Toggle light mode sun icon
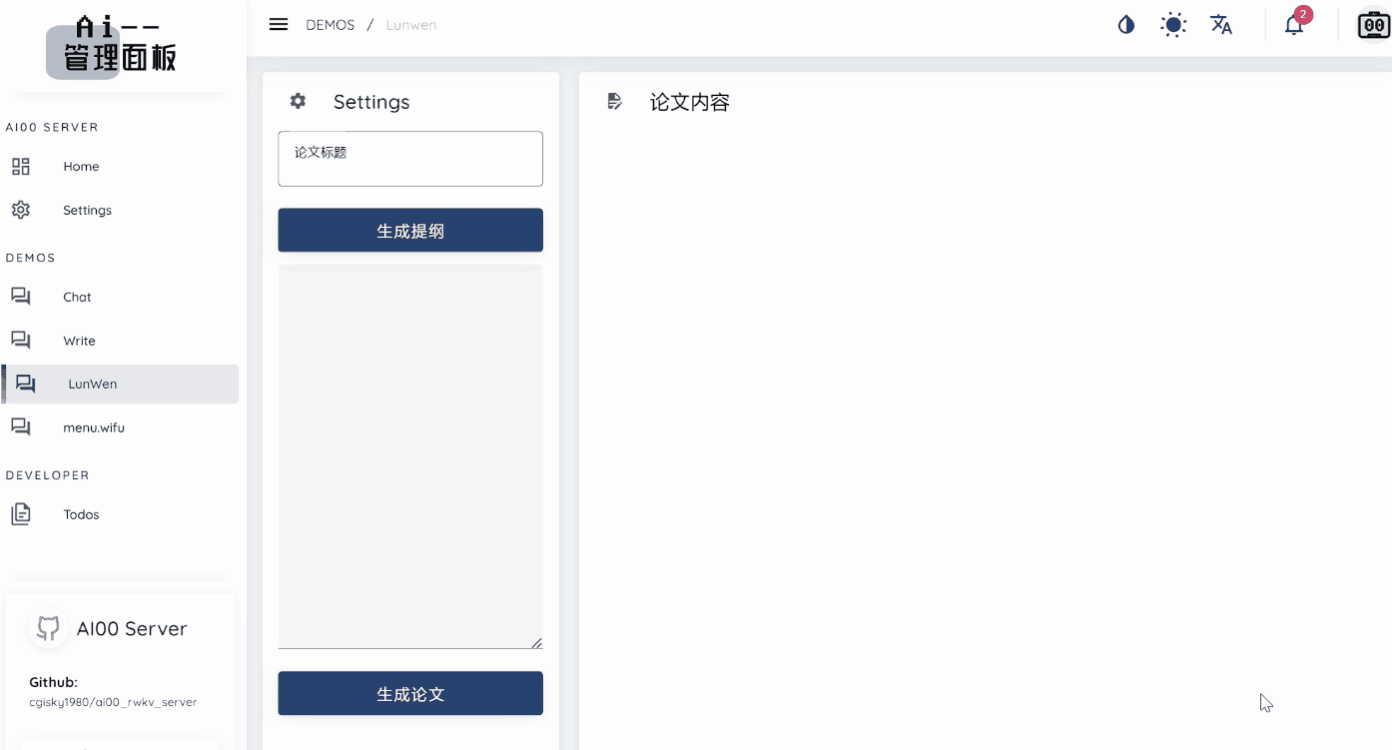This screenshot has height=750, width=1392. click(1173, 25)
